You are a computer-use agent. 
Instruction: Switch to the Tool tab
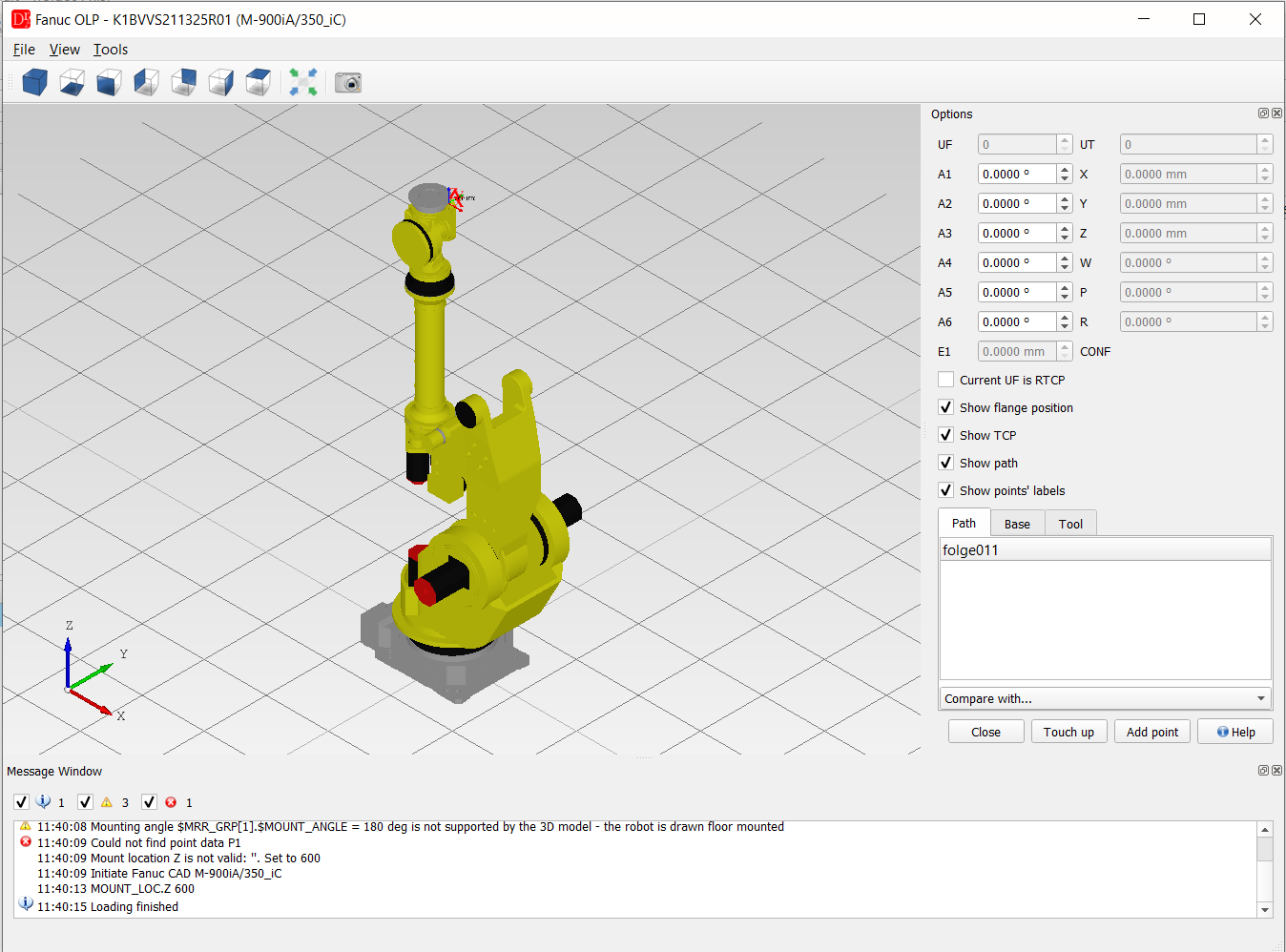pos(1070,524)
